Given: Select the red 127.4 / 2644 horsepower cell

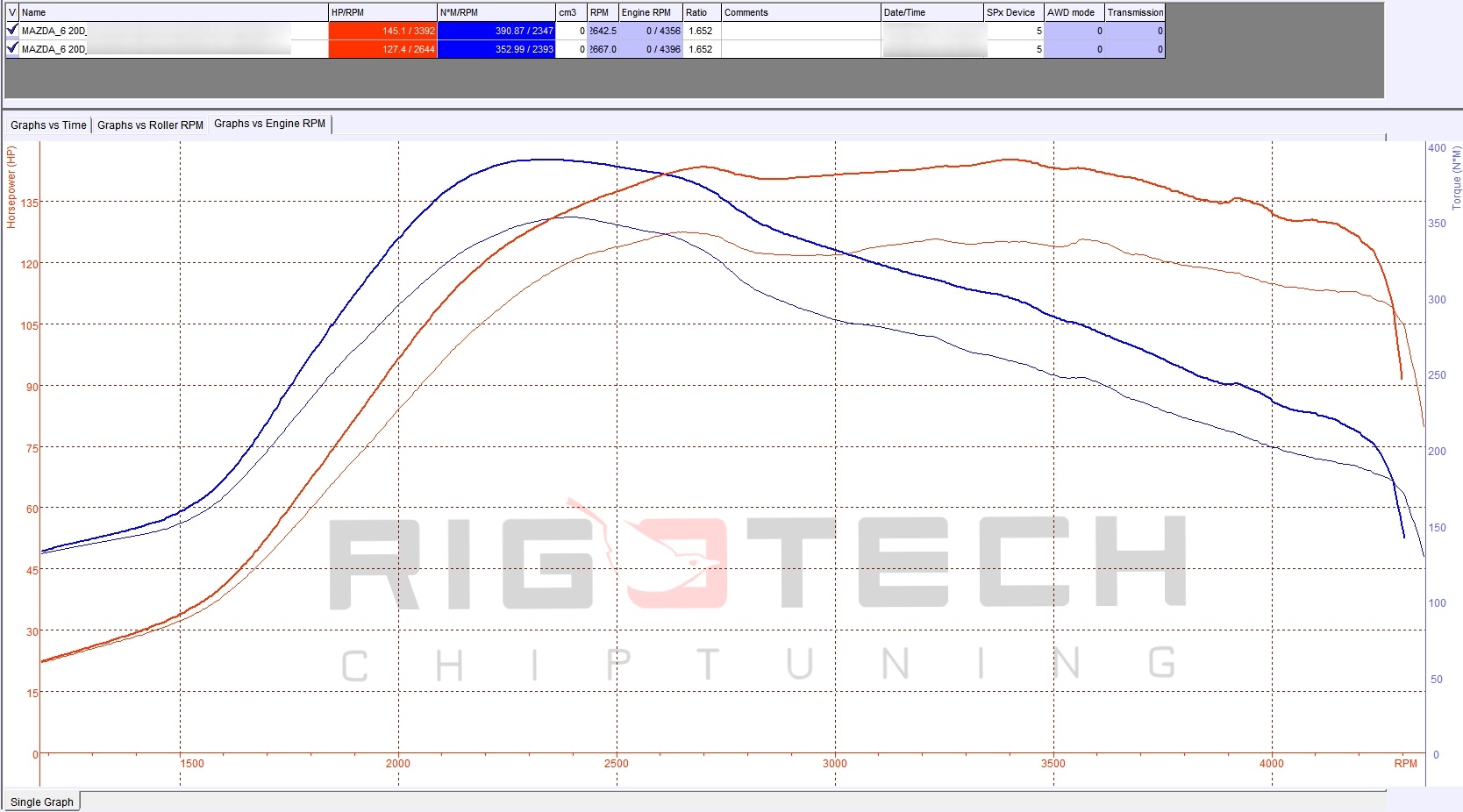Looking at the screenshot, I should pyautogui.click(x=382, y=49).
